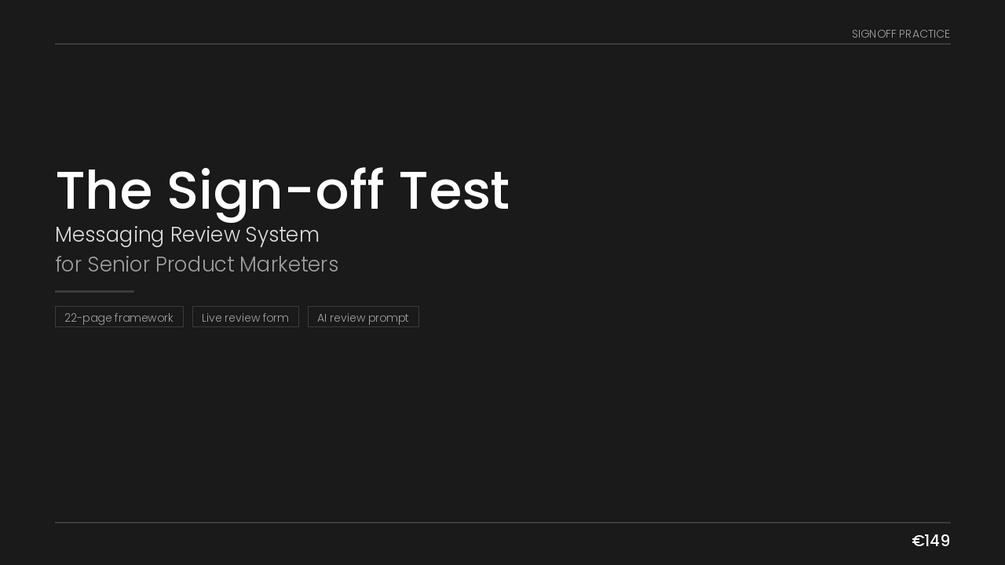The width and height of the screenshot is (1005, 565).
Task: Click the word "The" in the title
Action: [104, 190]
